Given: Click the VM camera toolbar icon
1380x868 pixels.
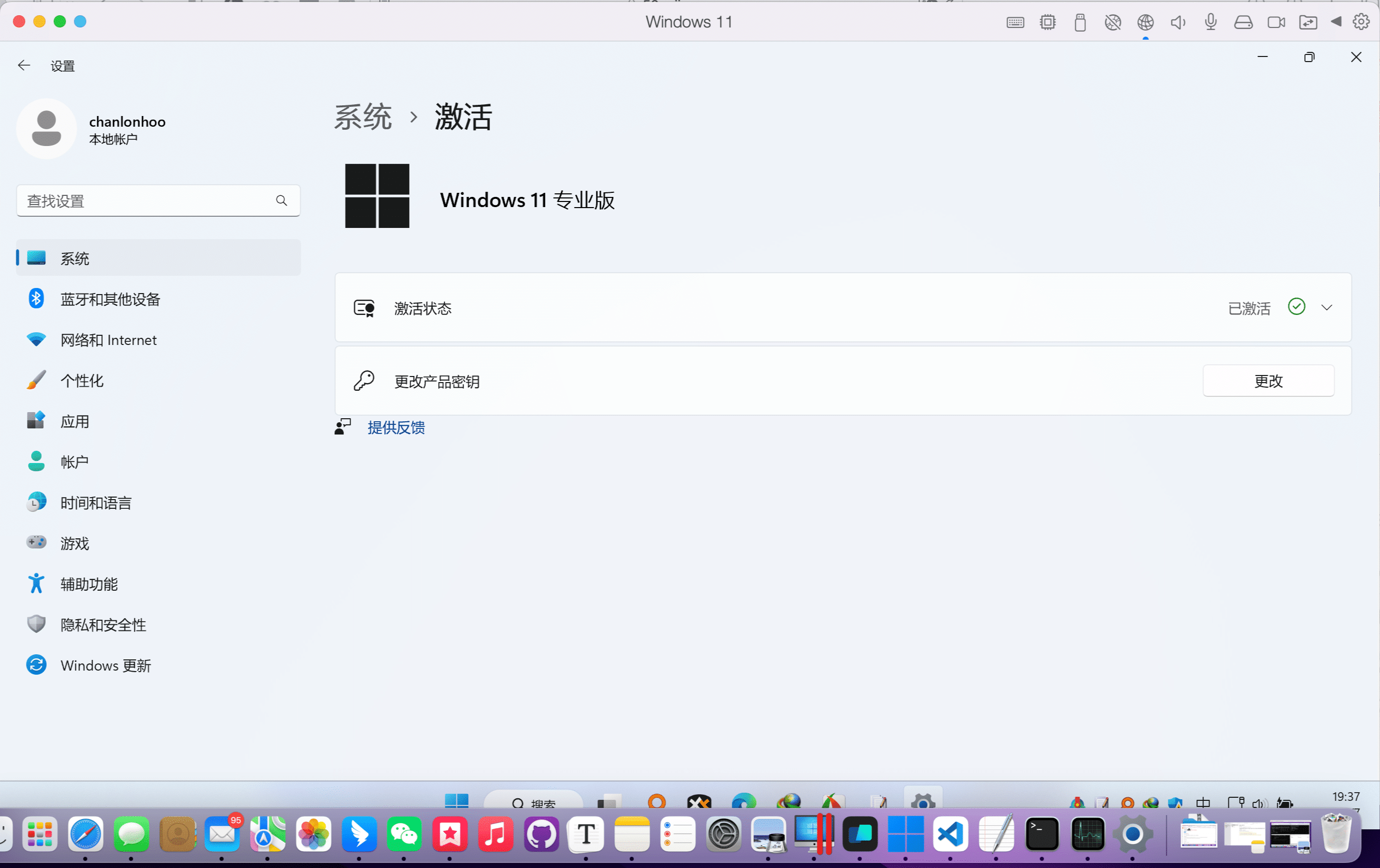Looking at the screenshot, I should pos(1276,22).
